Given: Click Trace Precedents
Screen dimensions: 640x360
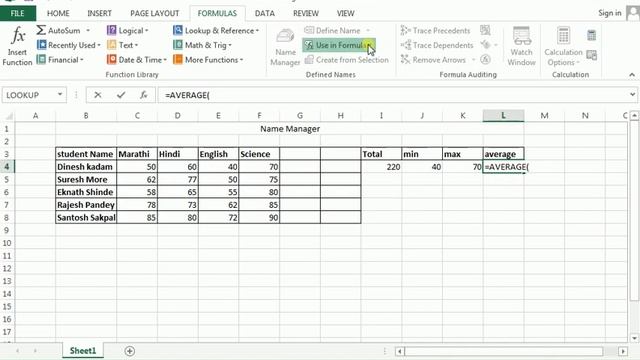Looking at the screenshot, I should pyautogui.click(x=436, y=30).
